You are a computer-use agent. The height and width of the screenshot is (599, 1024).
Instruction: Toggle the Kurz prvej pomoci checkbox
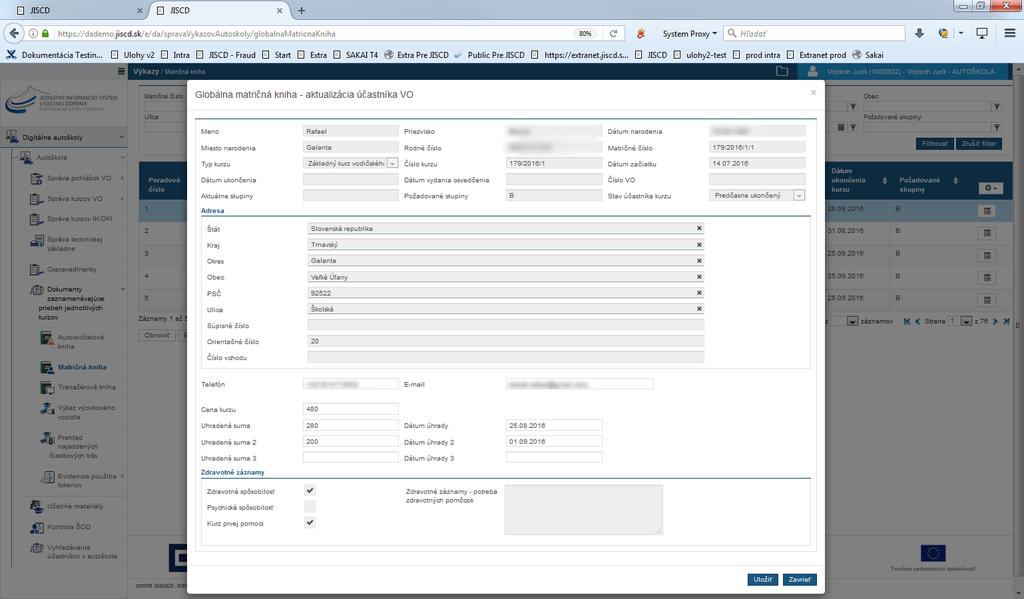310,523
